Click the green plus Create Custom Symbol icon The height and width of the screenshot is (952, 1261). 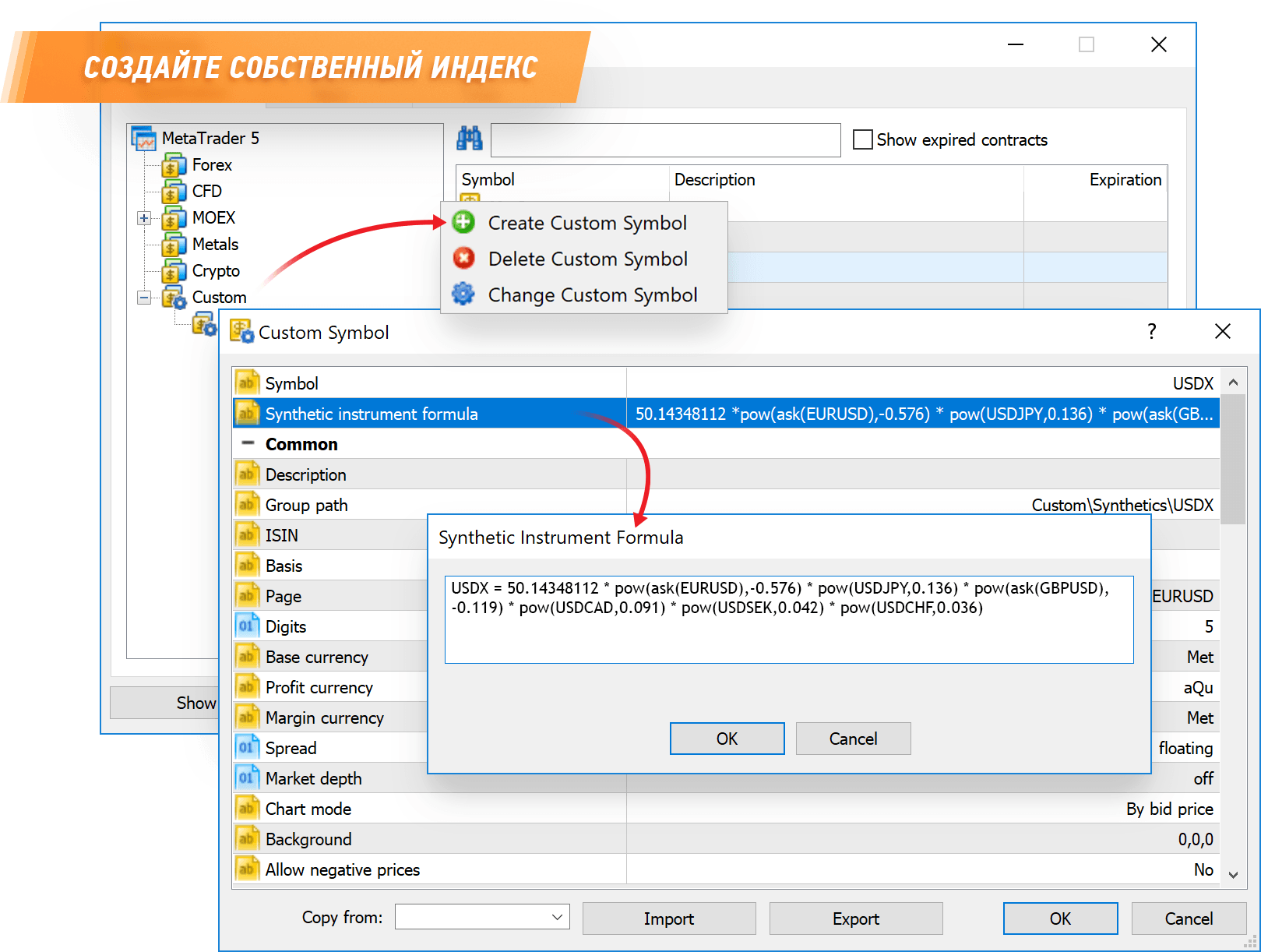point(463,222)
